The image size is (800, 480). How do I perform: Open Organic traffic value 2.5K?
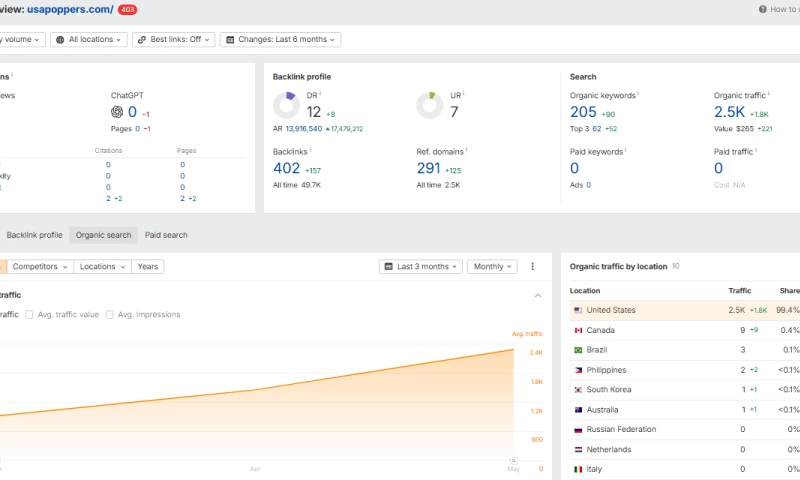(729, 112)
